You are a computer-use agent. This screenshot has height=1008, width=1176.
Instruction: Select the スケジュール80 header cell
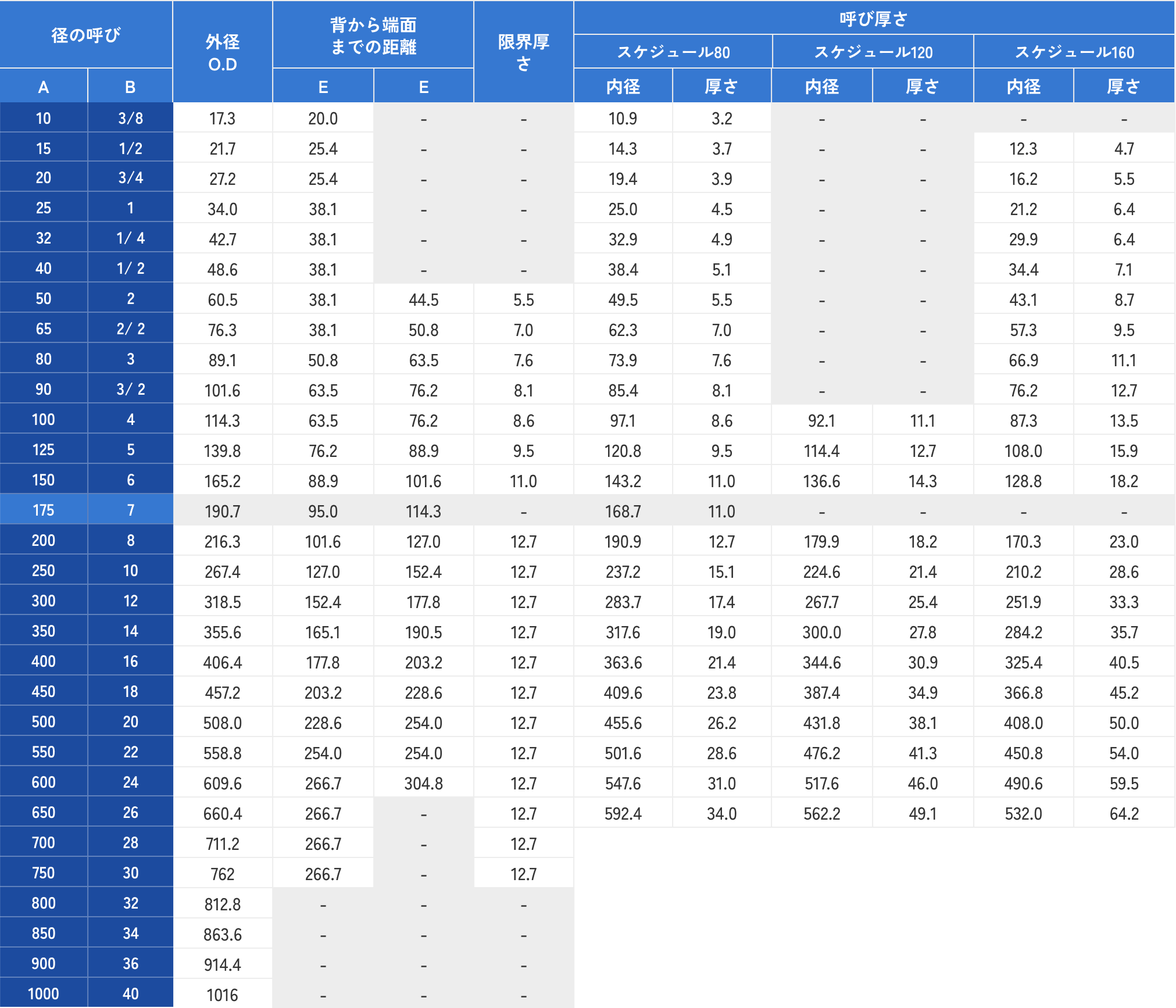[x=673, y=52]
